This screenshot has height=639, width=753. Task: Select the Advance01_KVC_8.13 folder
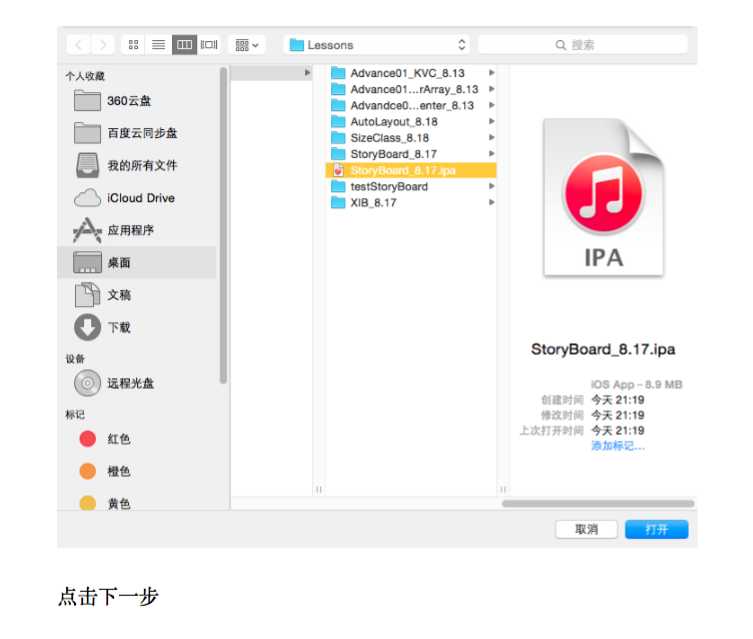tap(411, 73)
